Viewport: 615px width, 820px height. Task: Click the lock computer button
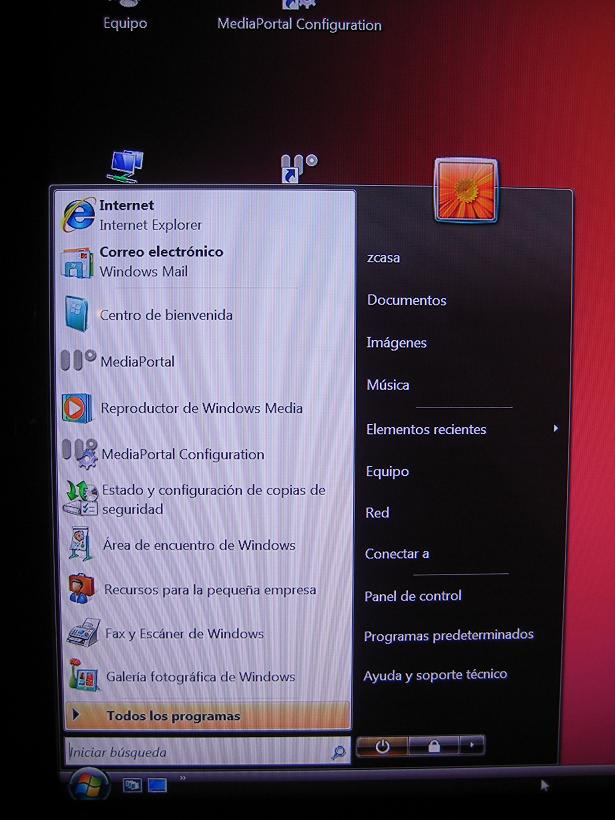click(434, 746)
